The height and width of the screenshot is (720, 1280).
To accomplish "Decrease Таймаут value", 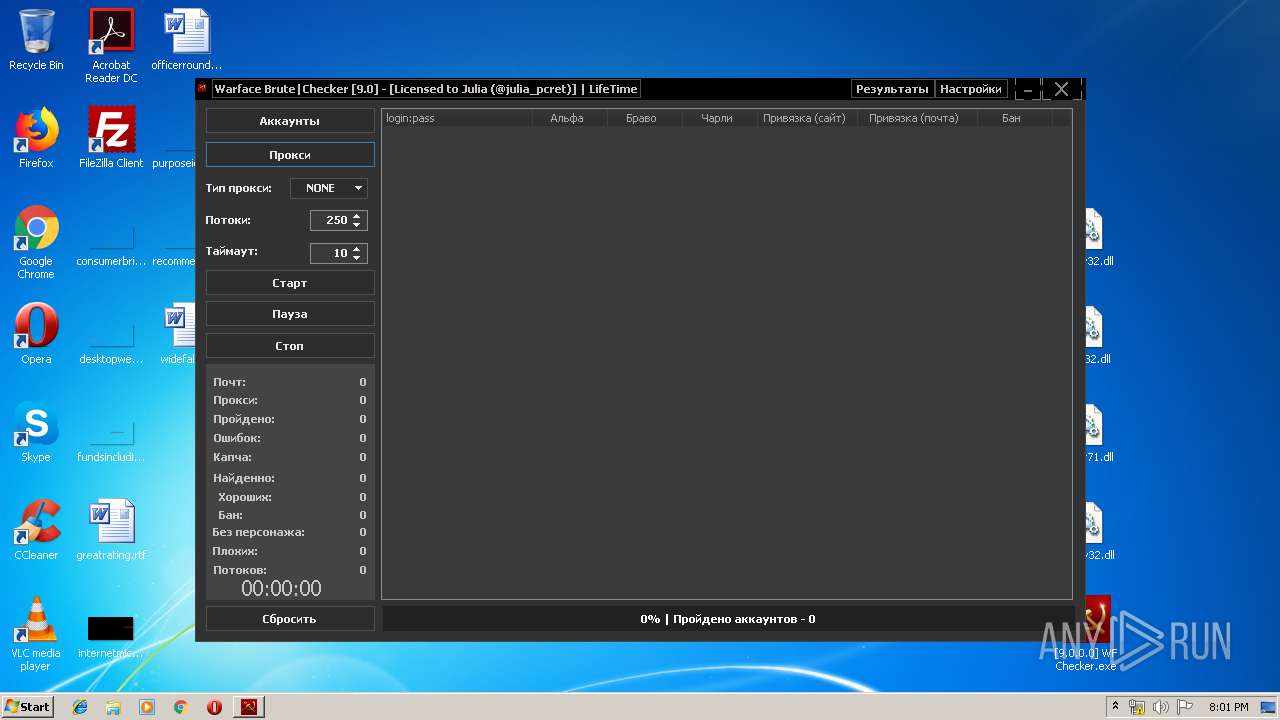I will pyautogui.click(x=357, y=258).
